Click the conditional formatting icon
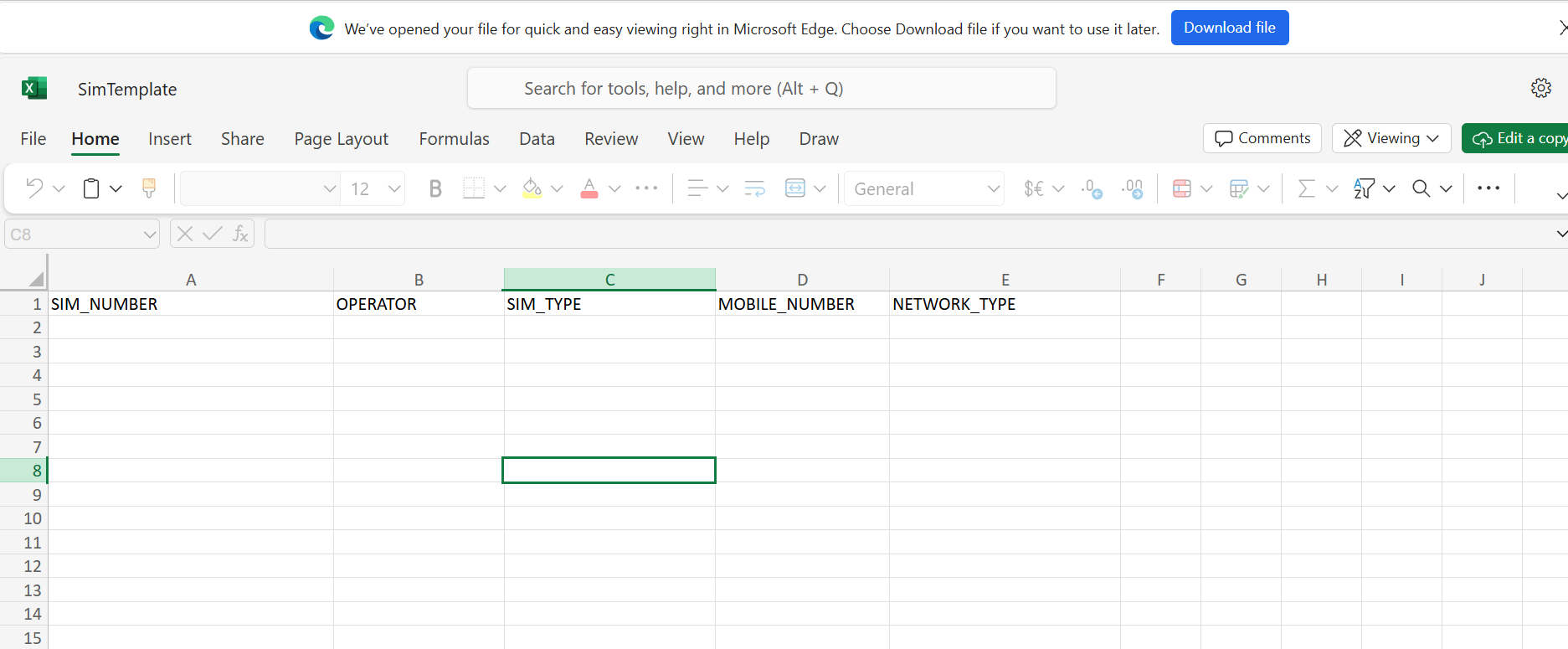The width and height of the screenshot is (1568, 649). point(1182,188)
